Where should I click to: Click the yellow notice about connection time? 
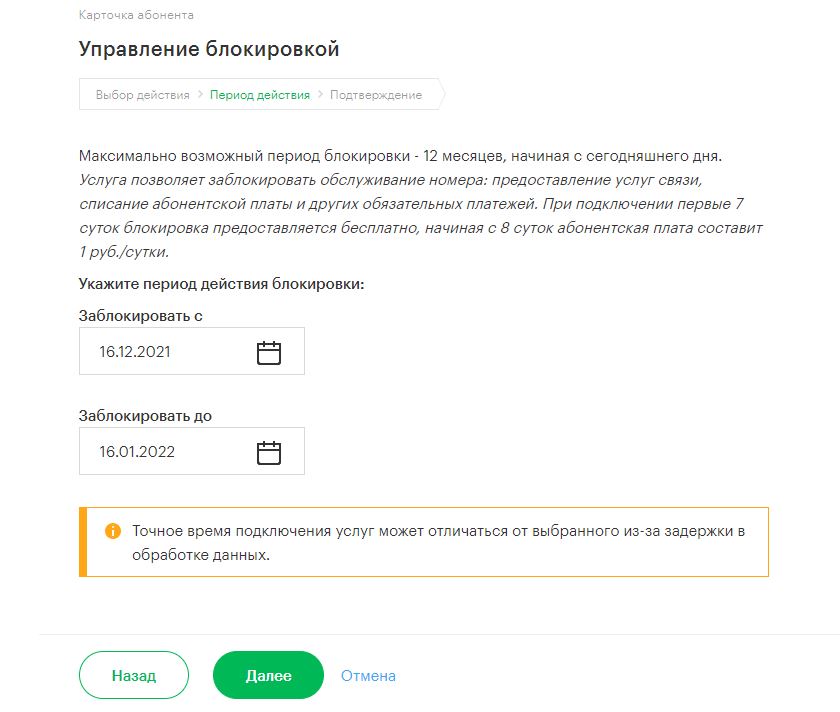coord(424,542)
